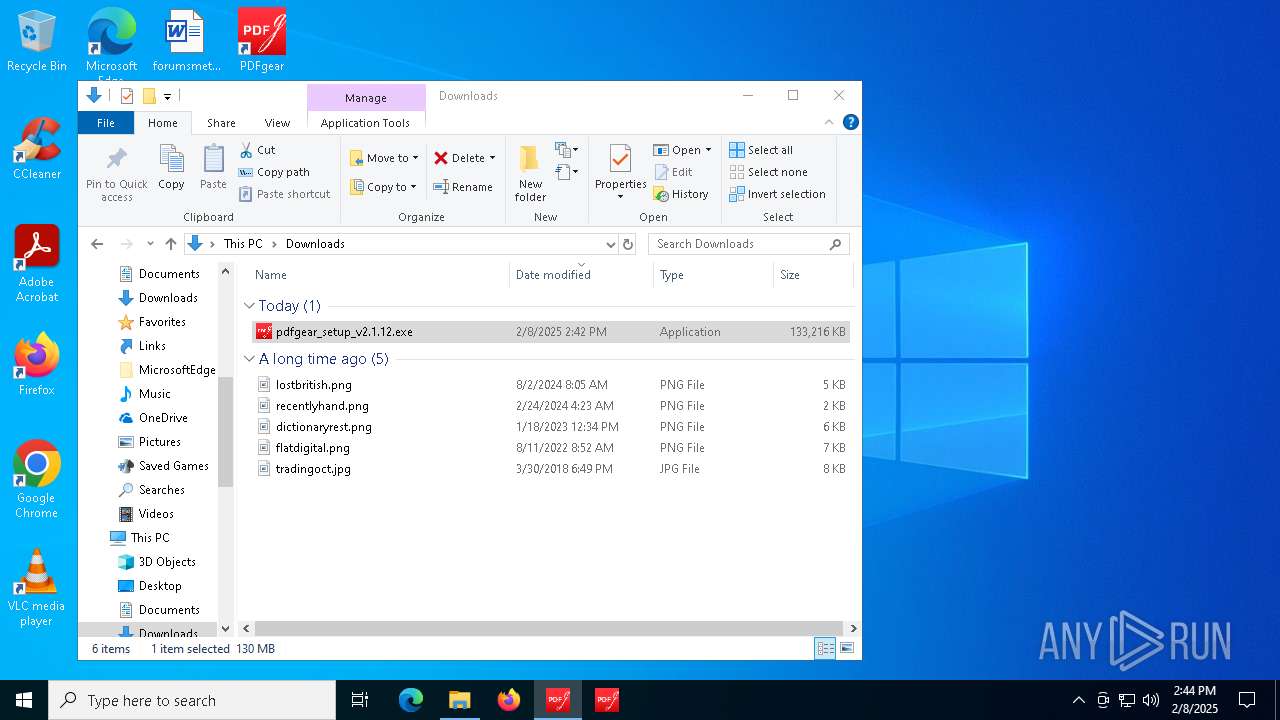Customize Quick Access Toolbar dropdown
Image resolution: width=1280 pixels, height=720 pixels.
pos(167,96)
